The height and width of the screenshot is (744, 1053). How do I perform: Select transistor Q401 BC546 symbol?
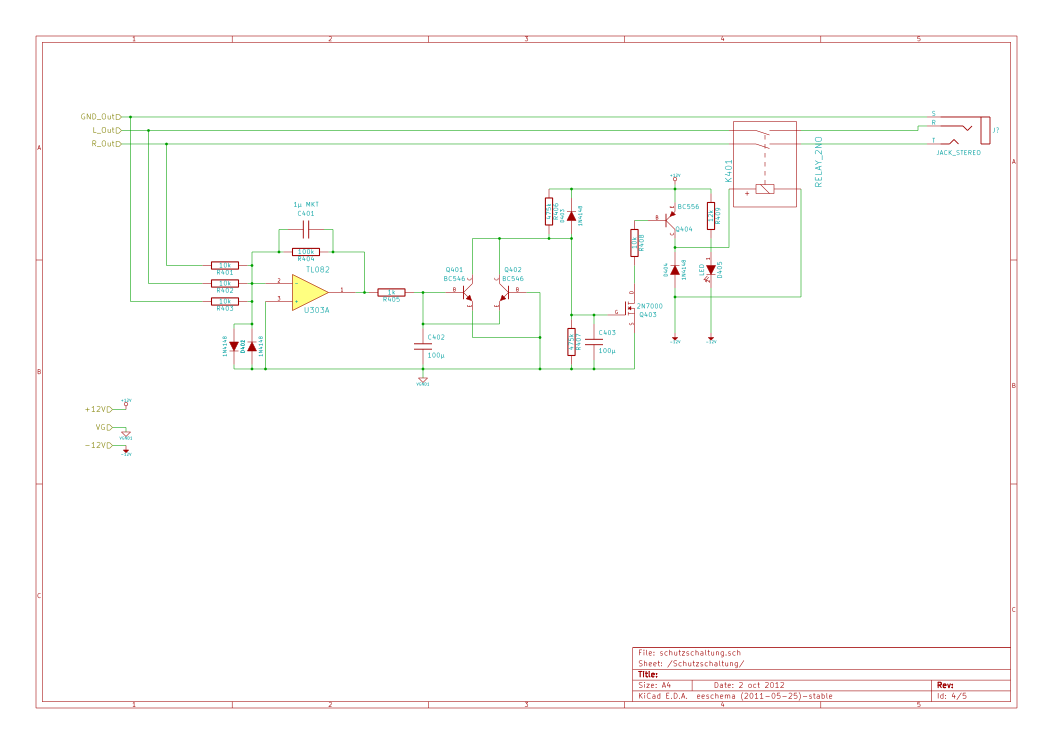466,292
